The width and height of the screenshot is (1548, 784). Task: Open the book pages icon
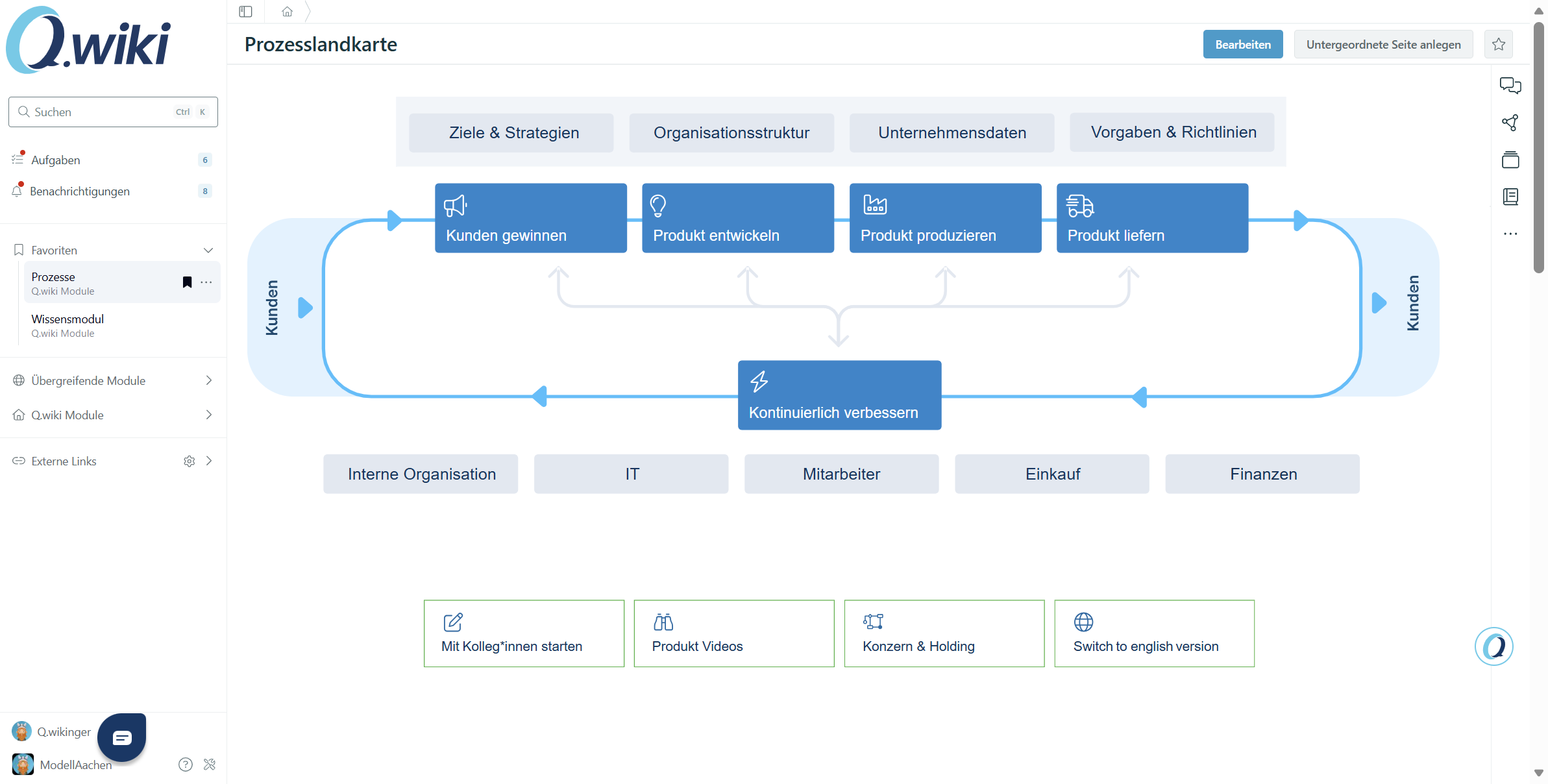tap(1510, 197)
